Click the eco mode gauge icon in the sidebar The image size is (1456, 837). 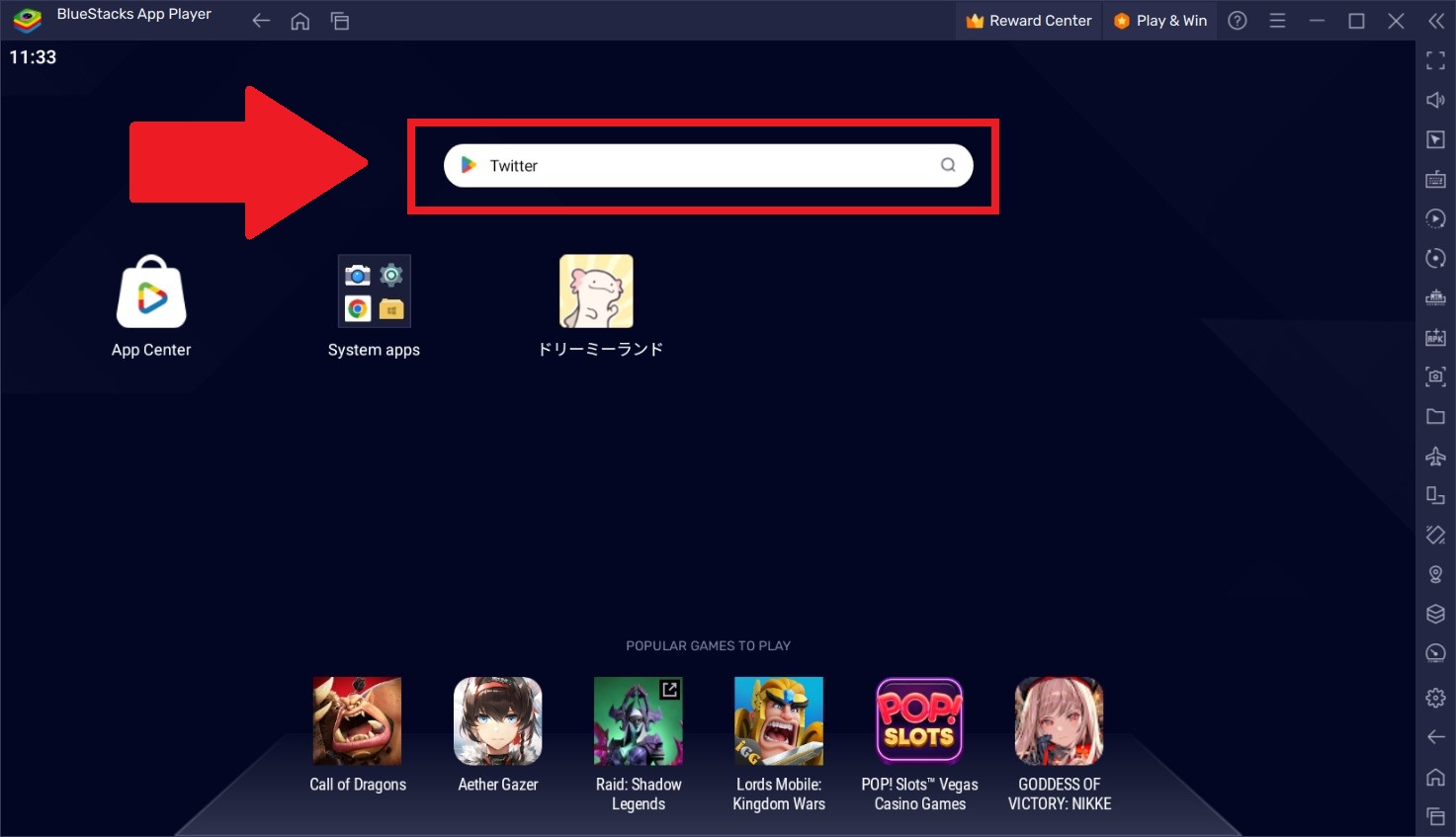[1436, 653]
